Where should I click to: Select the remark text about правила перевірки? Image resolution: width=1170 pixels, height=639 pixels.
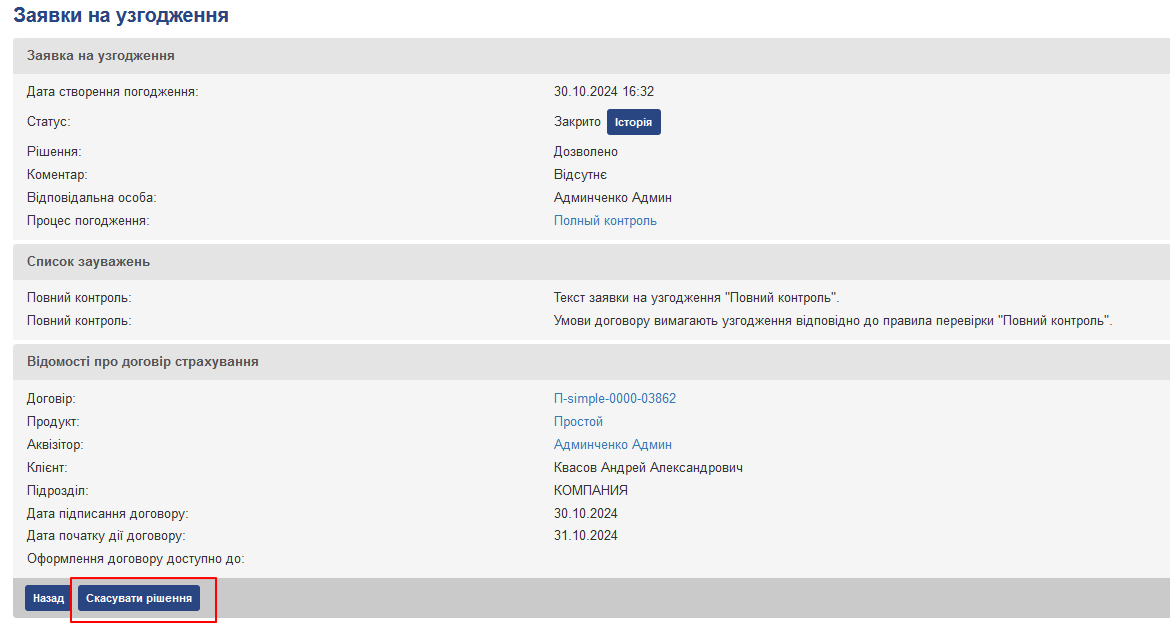click(832, 321)
